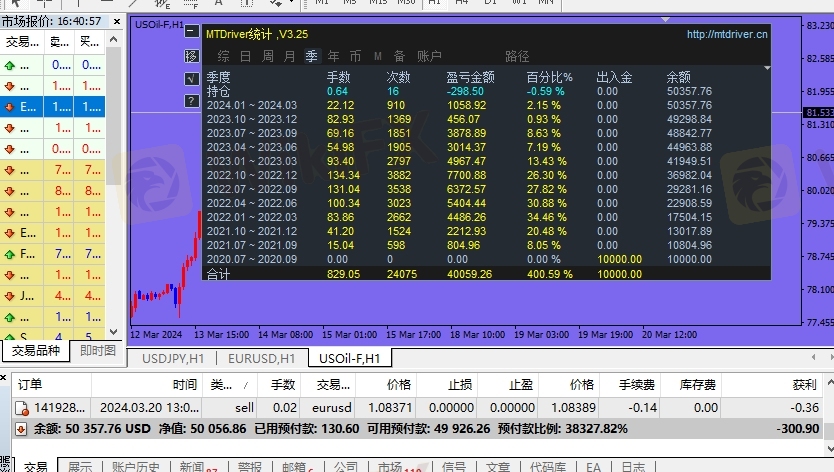Sort orders by the 时间 column header
This screenshot has height=472, width=834.
147,385
